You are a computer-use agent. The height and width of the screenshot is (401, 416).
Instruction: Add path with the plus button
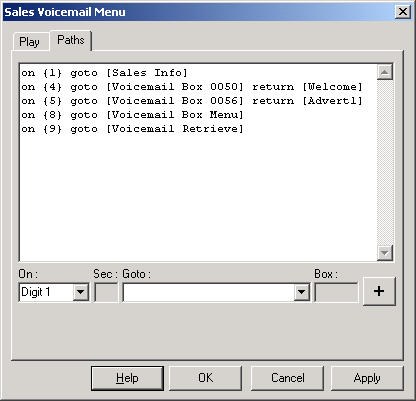[x=379, y=291]
